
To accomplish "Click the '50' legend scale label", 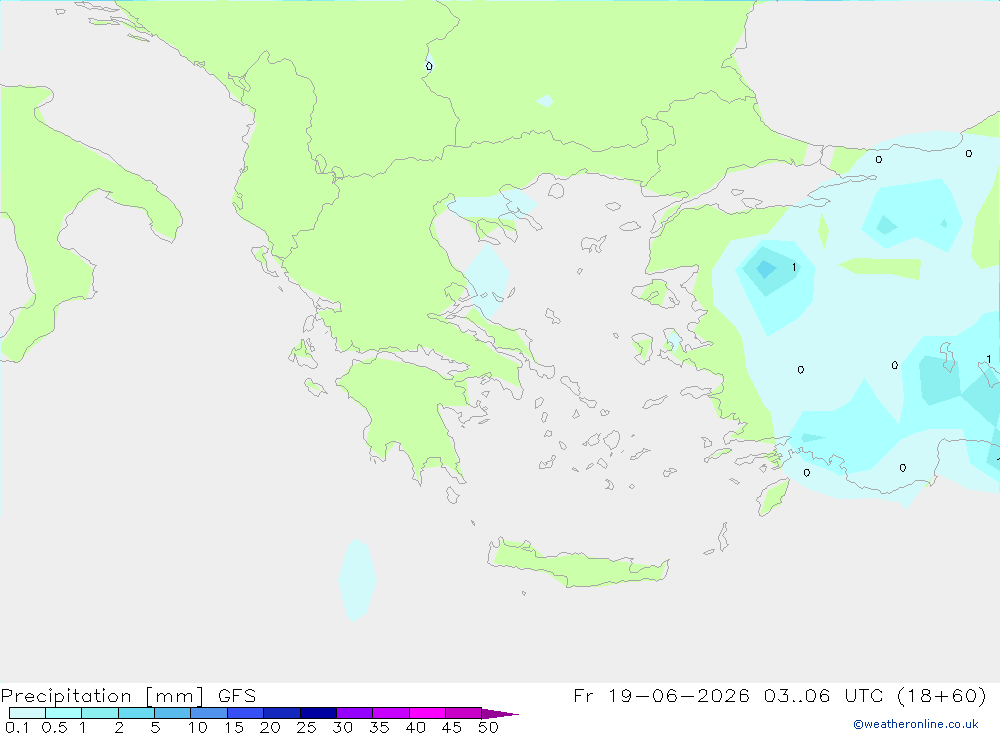I will coord(488,727).
